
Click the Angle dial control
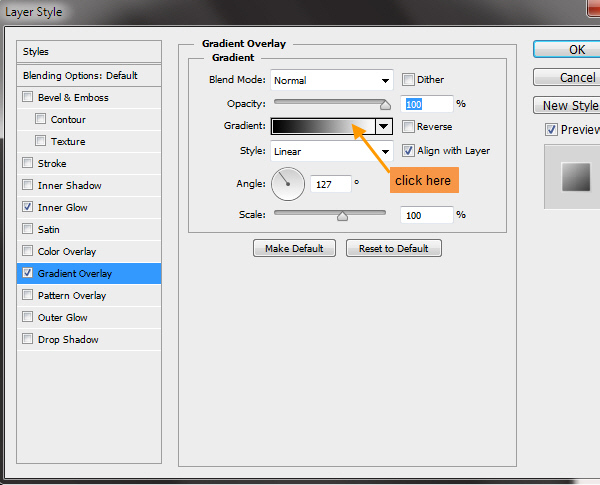coord(287,183)
